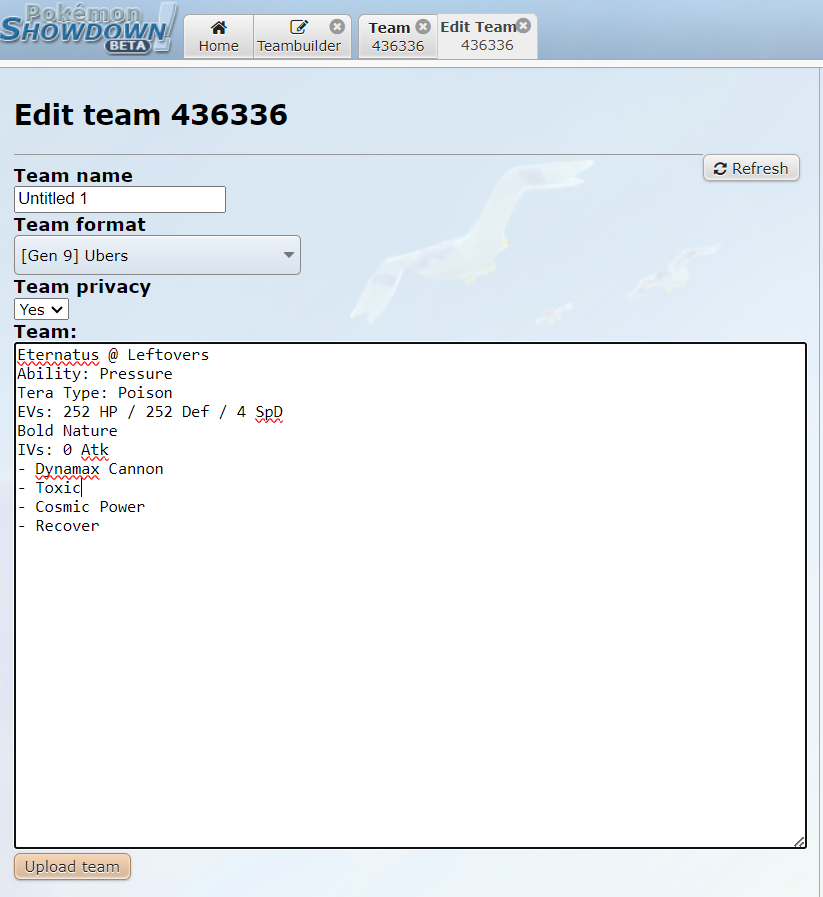The height and width of the screenshot is (897, 823).
Task: Open the Team format dropdown
Action: click(x=157, y=255)
